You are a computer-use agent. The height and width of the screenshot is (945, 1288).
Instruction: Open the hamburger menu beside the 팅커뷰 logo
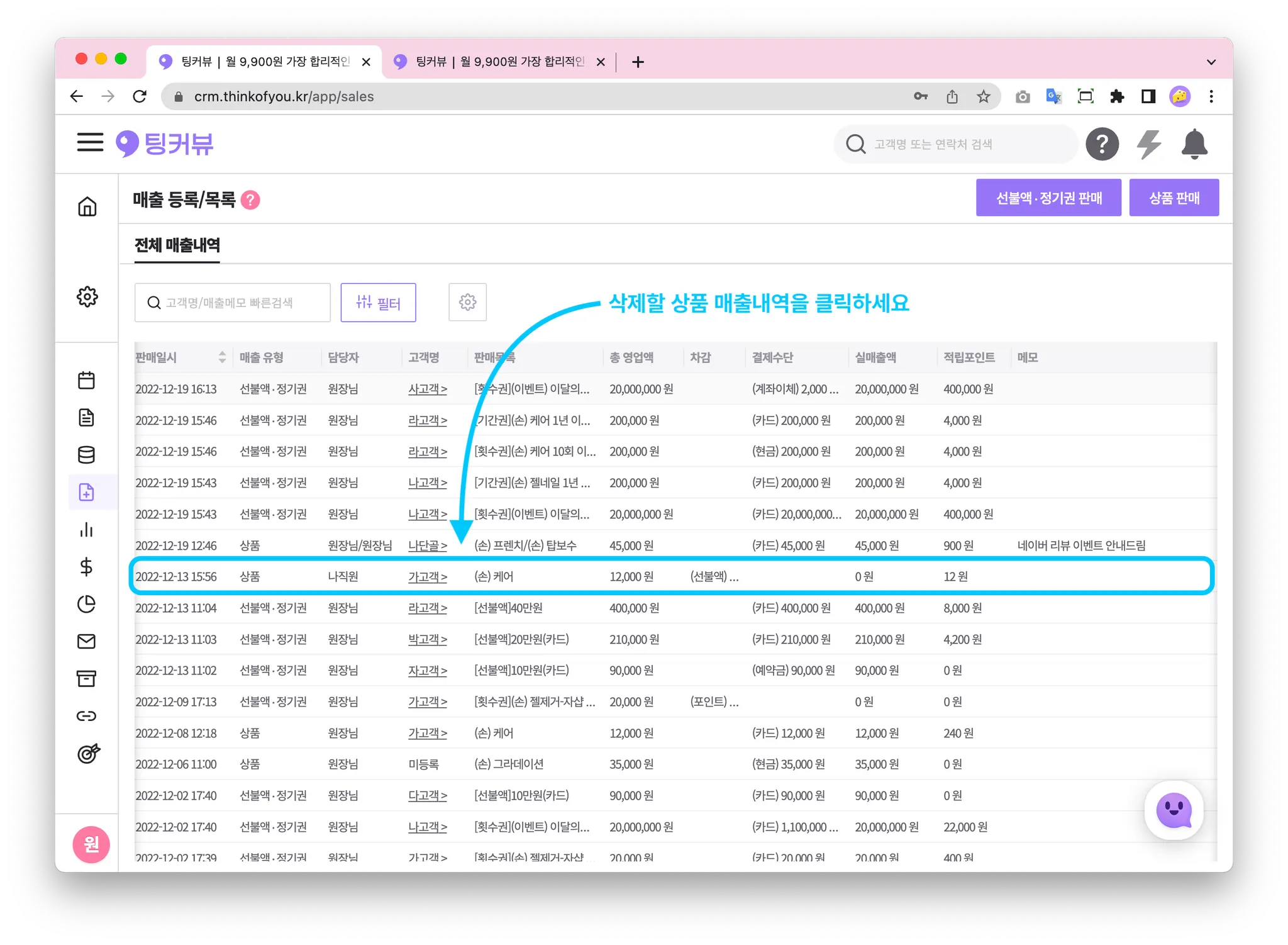(x=90, y=142)
